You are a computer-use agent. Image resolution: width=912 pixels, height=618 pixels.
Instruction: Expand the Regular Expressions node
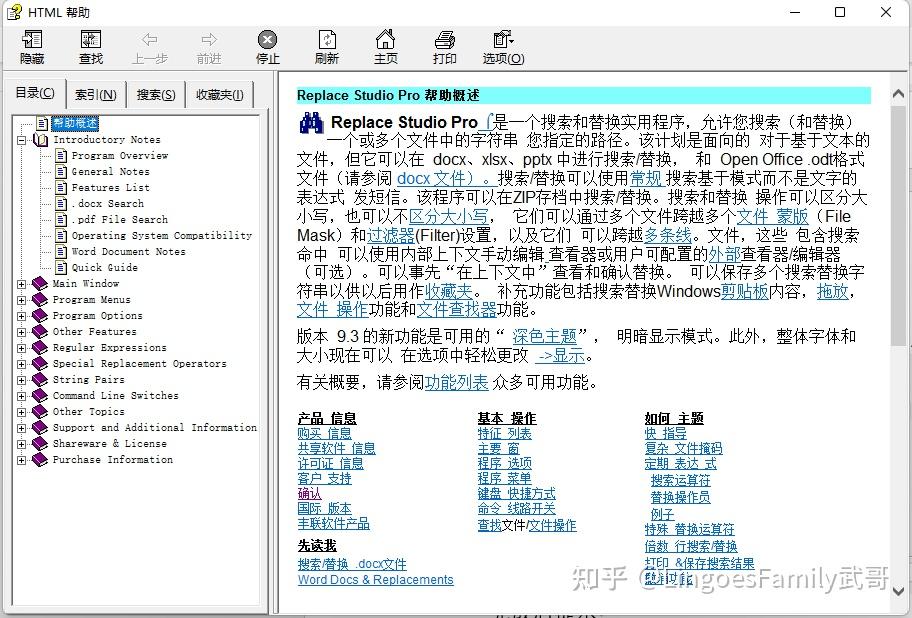pos(22,348)
